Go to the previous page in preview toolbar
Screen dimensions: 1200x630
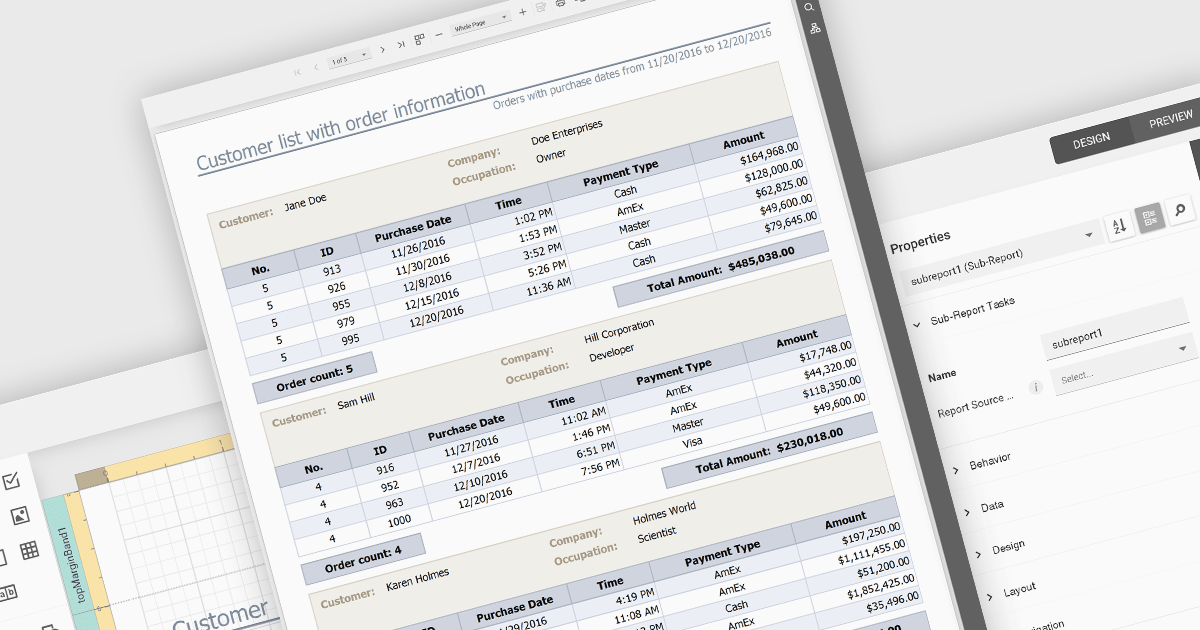pyautogui.click(x=316, y=67)
